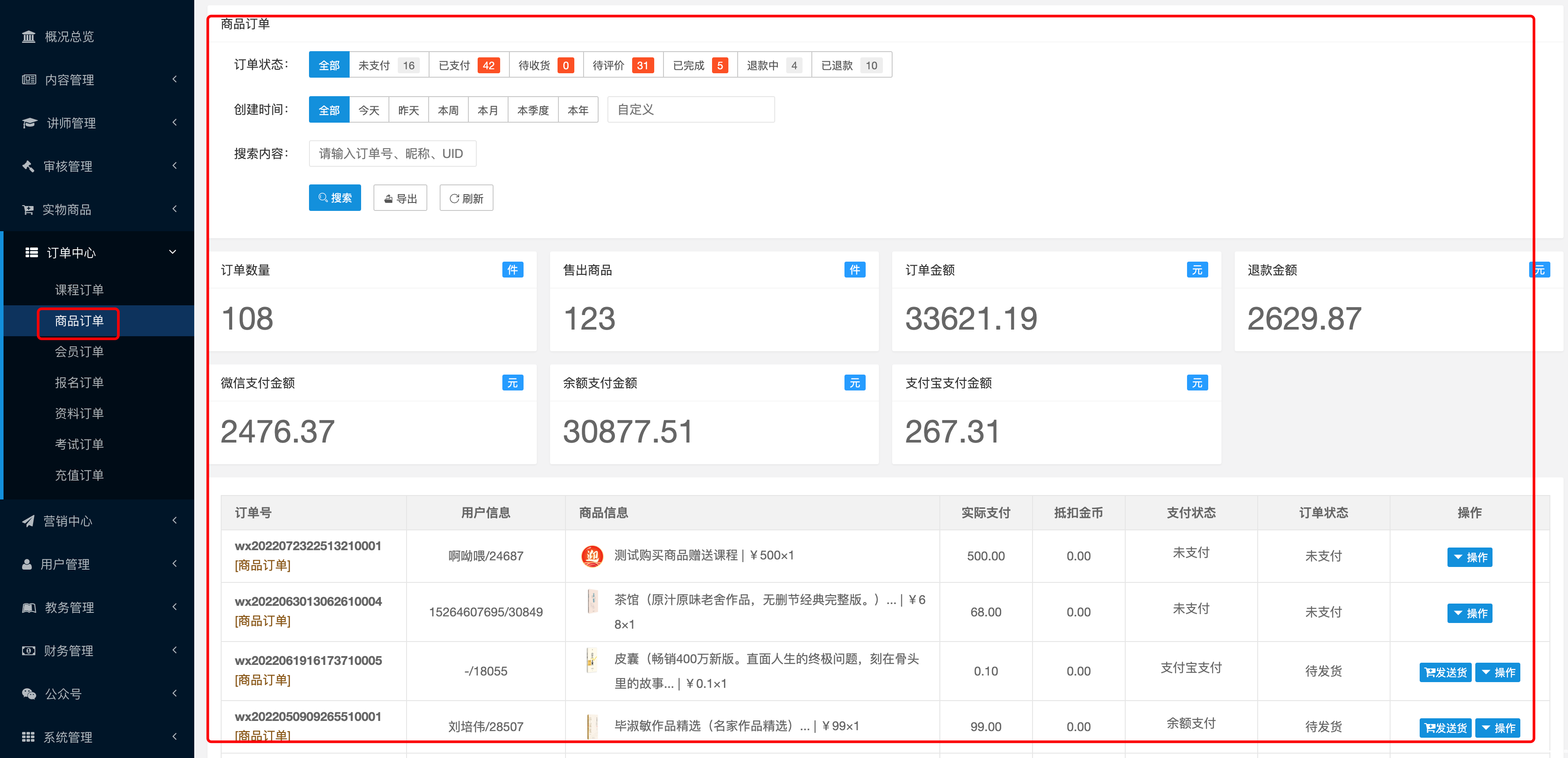This screenshot has height=758, width=1568.
Task: Click the 公众号 WeChat icon
Action: click(x=29, y=694)
